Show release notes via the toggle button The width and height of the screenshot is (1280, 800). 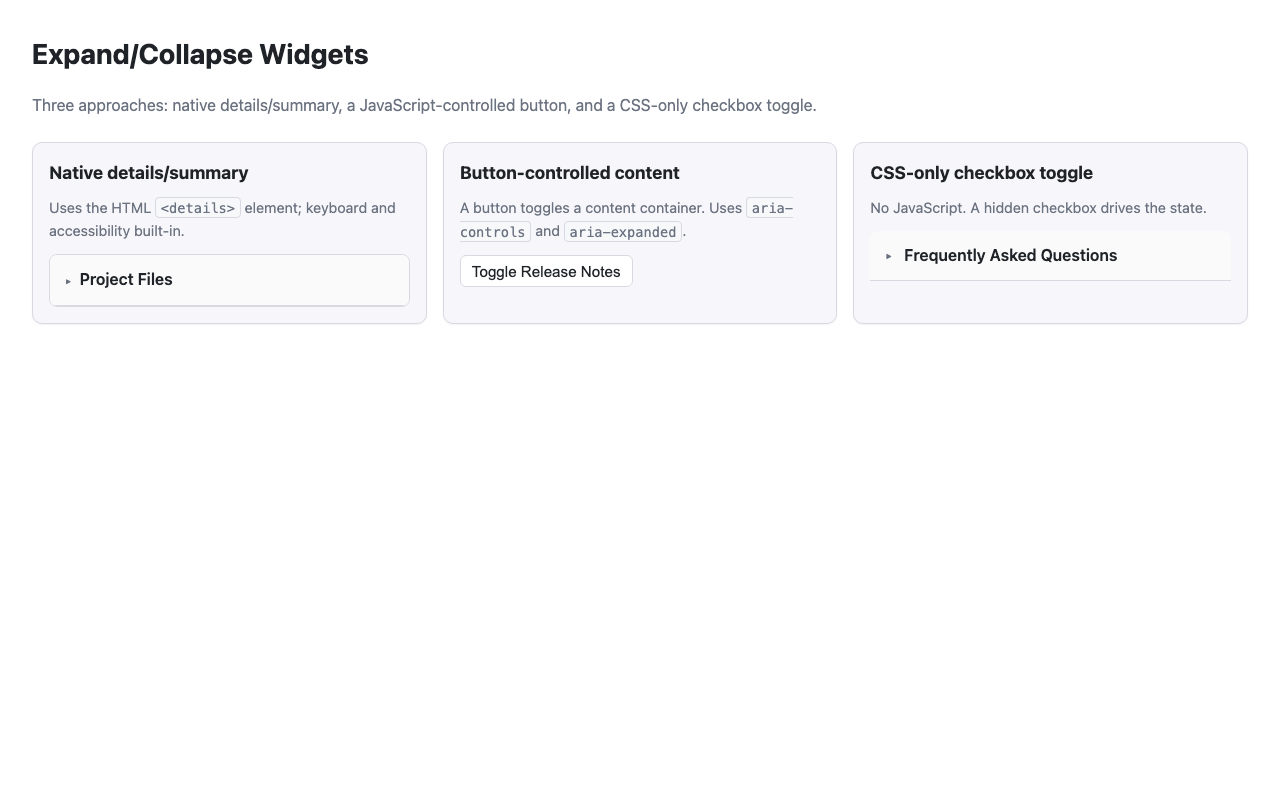(546, 271)
